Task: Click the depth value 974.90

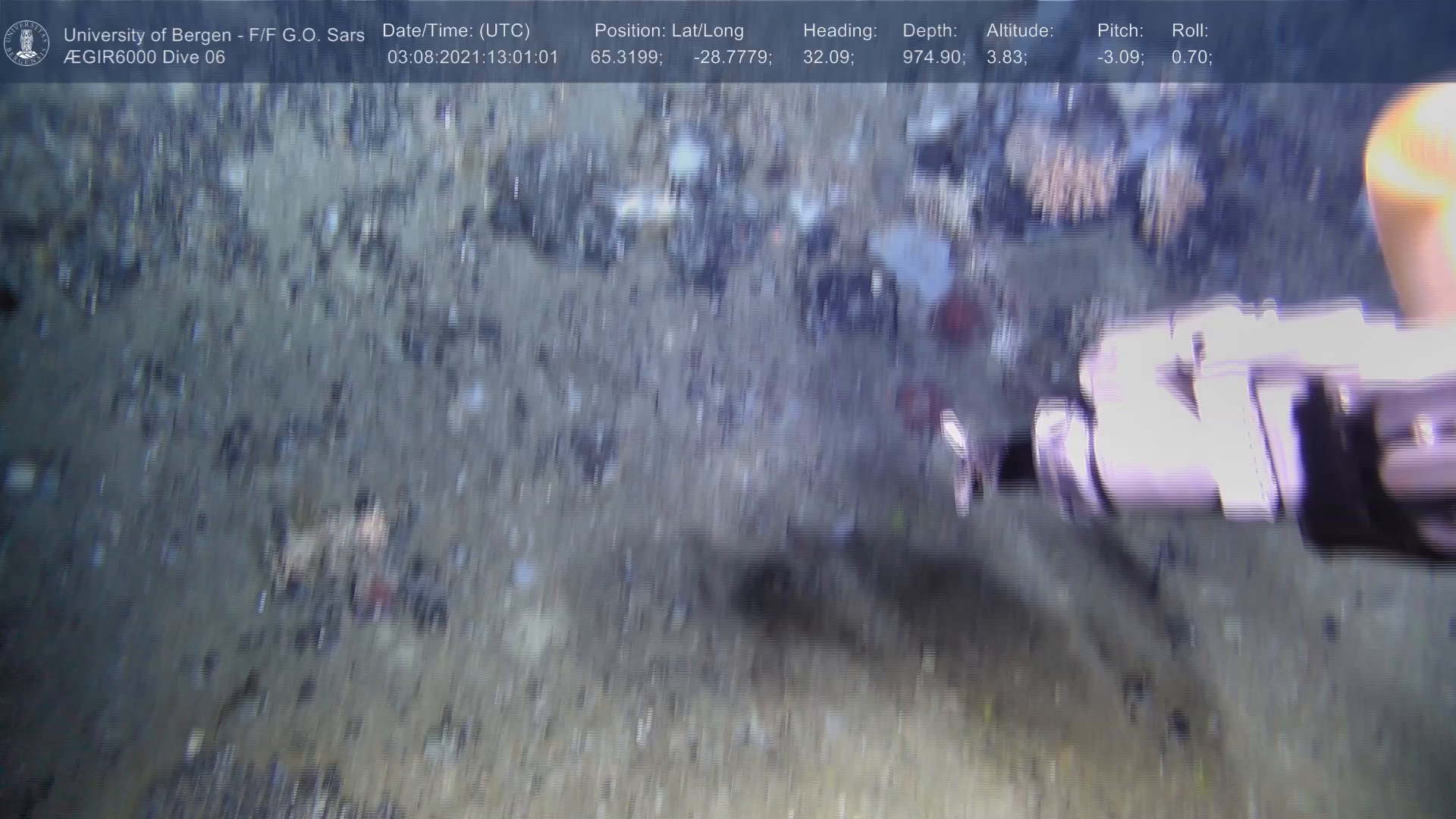Action: [x=934, y=58]
